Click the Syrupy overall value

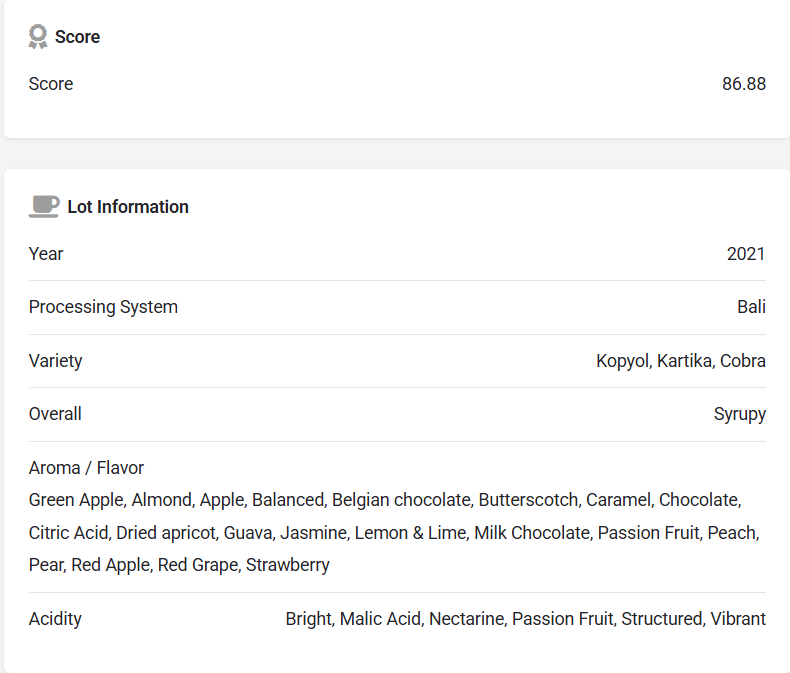(740, 414)
